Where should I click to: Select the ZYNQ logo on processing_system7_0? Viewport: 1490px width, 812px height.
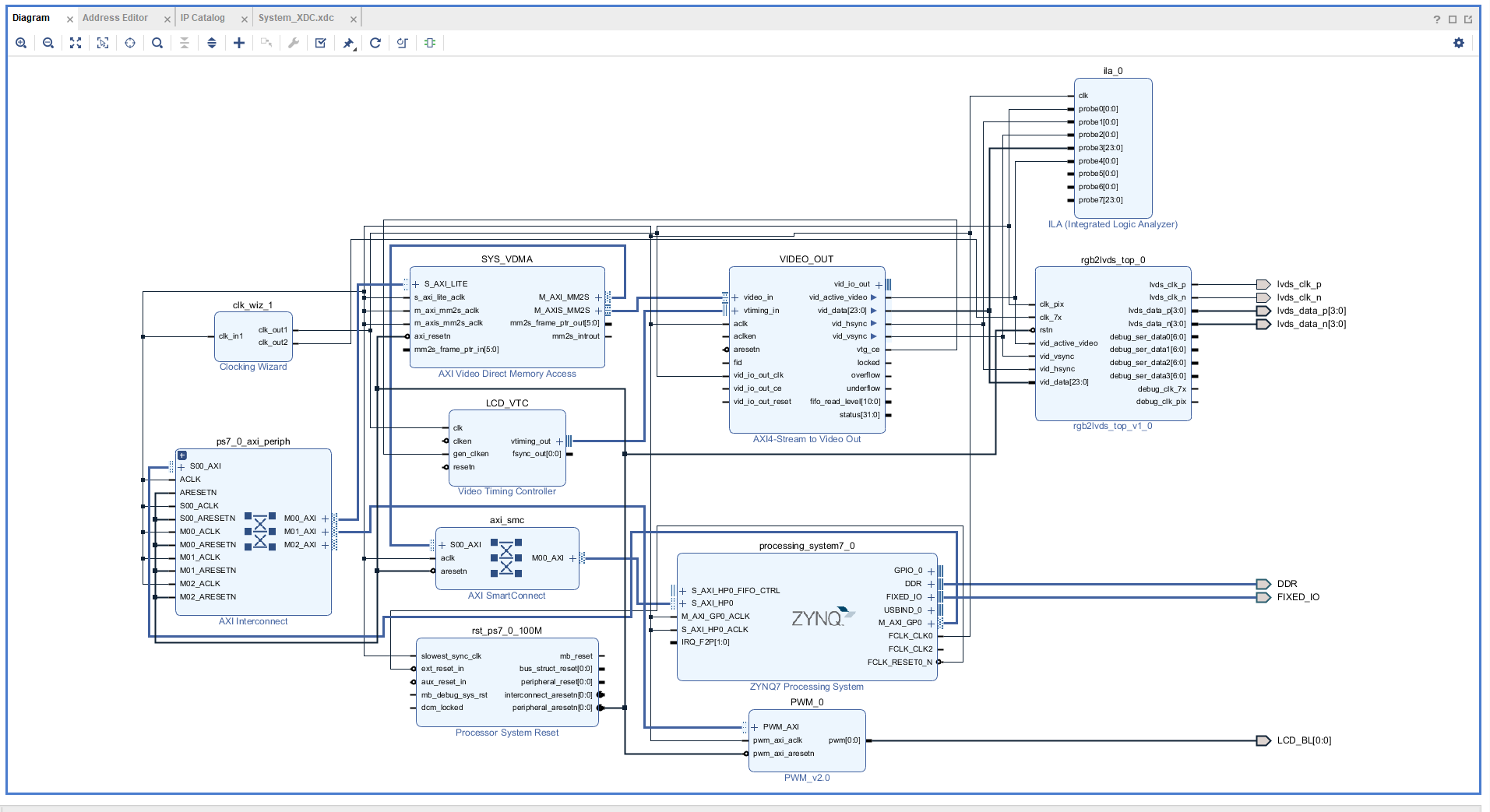(x=822, y=617)
